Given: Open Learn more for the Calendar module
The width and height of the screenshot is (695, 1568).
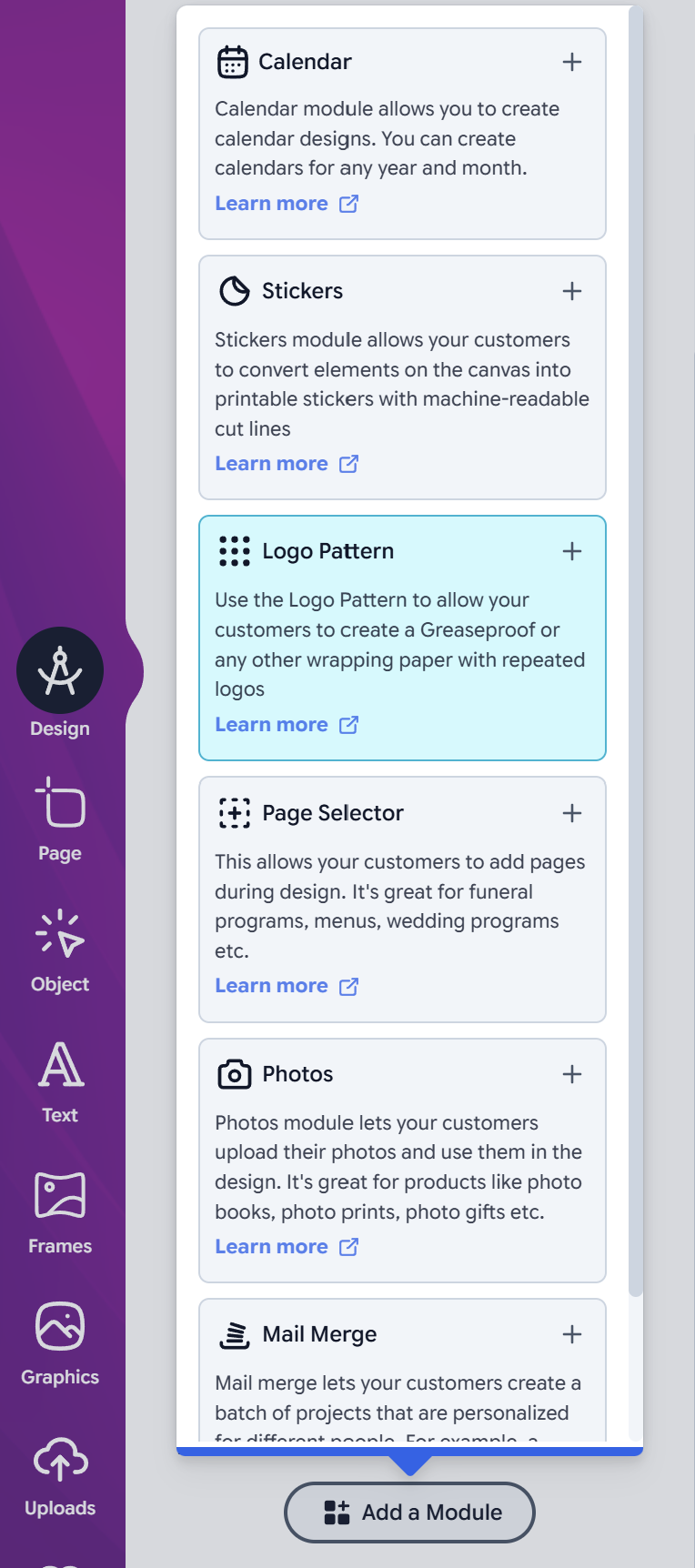Looking at the screenshot, I should (272, 203).
